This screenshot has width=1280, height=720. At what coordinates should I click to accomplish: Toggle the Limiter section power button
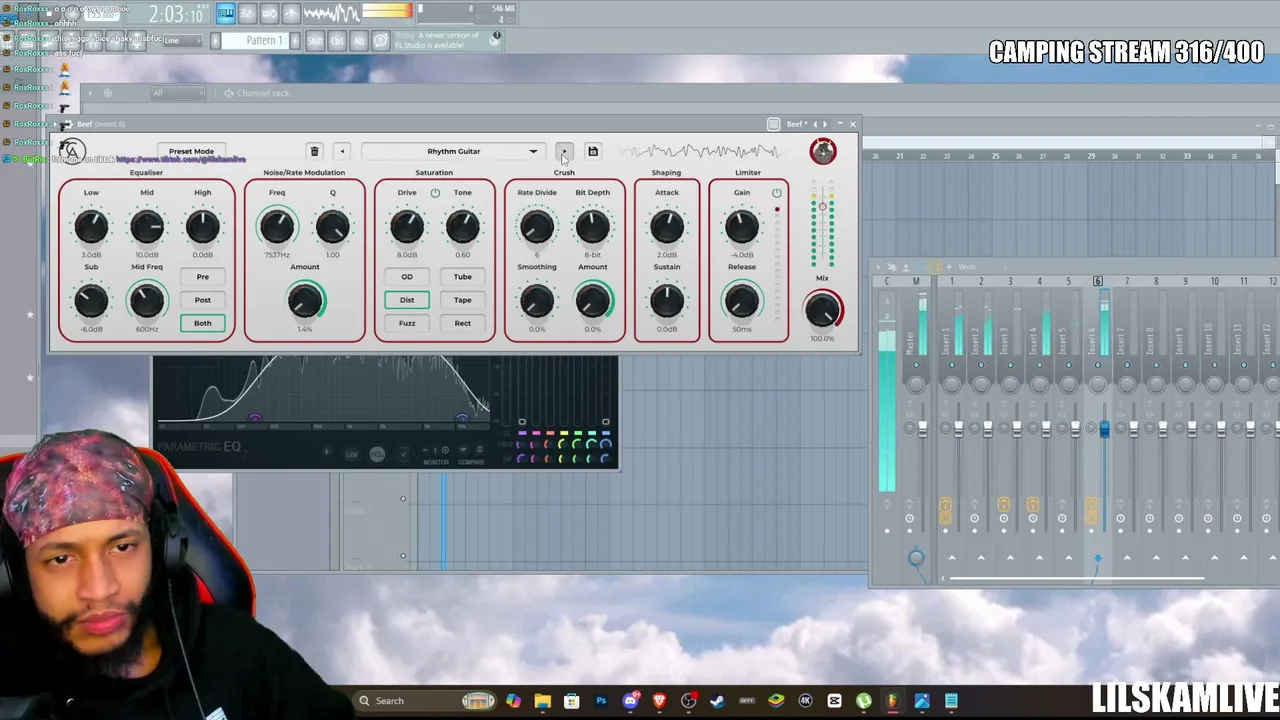(777, 193)
